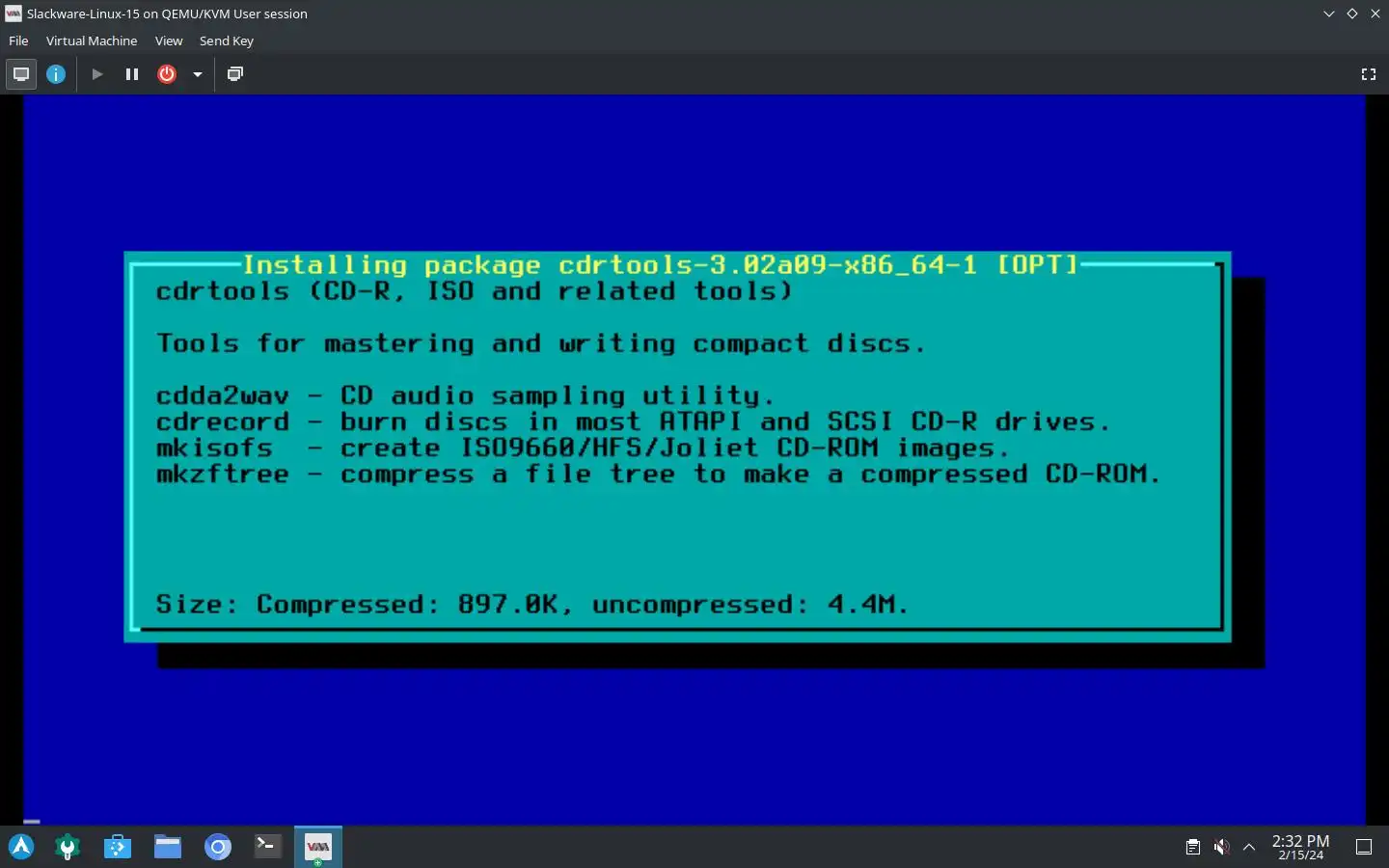The image size is (1389, 868).
Task: Show the graphical console view
Action: coord(21,74)
